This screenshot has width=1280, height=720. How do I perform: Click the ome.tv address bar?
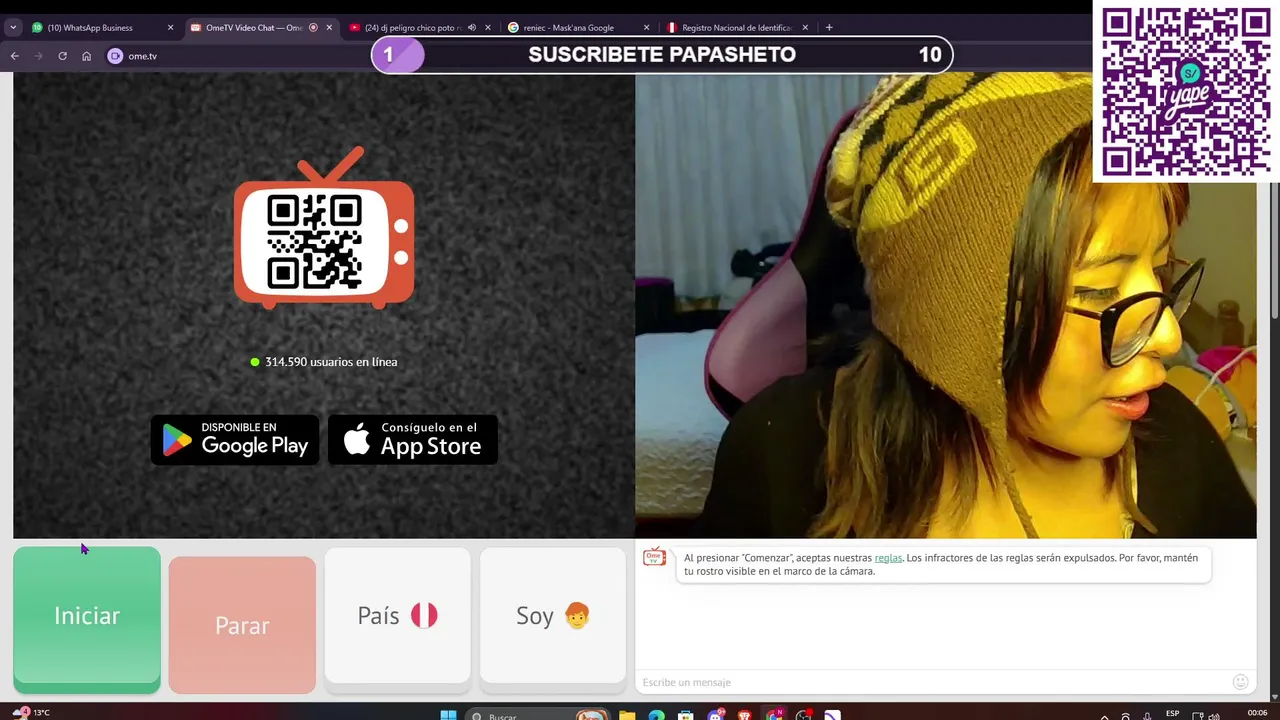pyautogui.click(x=240, y=56)
